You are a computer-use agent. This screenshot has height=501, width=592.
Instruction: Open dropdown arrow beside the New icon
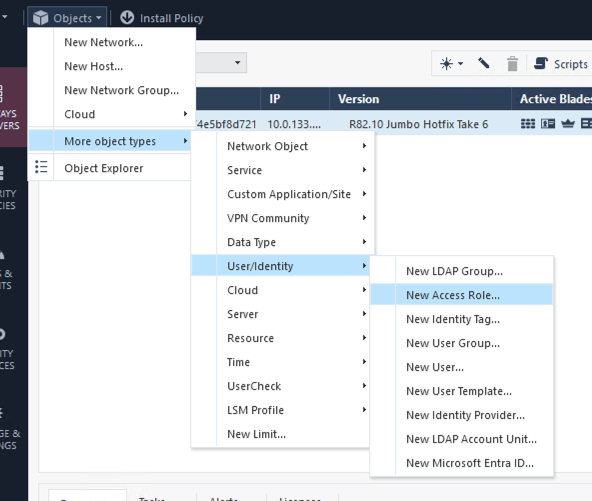tap(461, 63)
